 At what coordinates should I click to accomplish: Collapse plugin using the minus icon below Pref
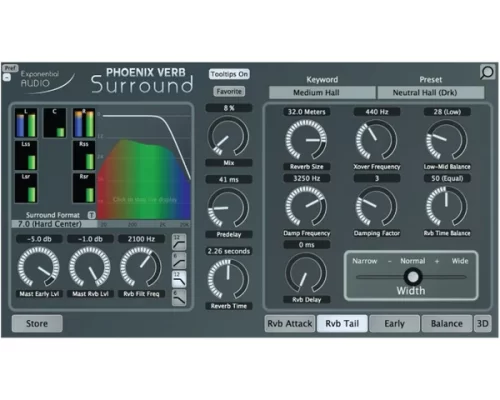click(x=7, y=78)
